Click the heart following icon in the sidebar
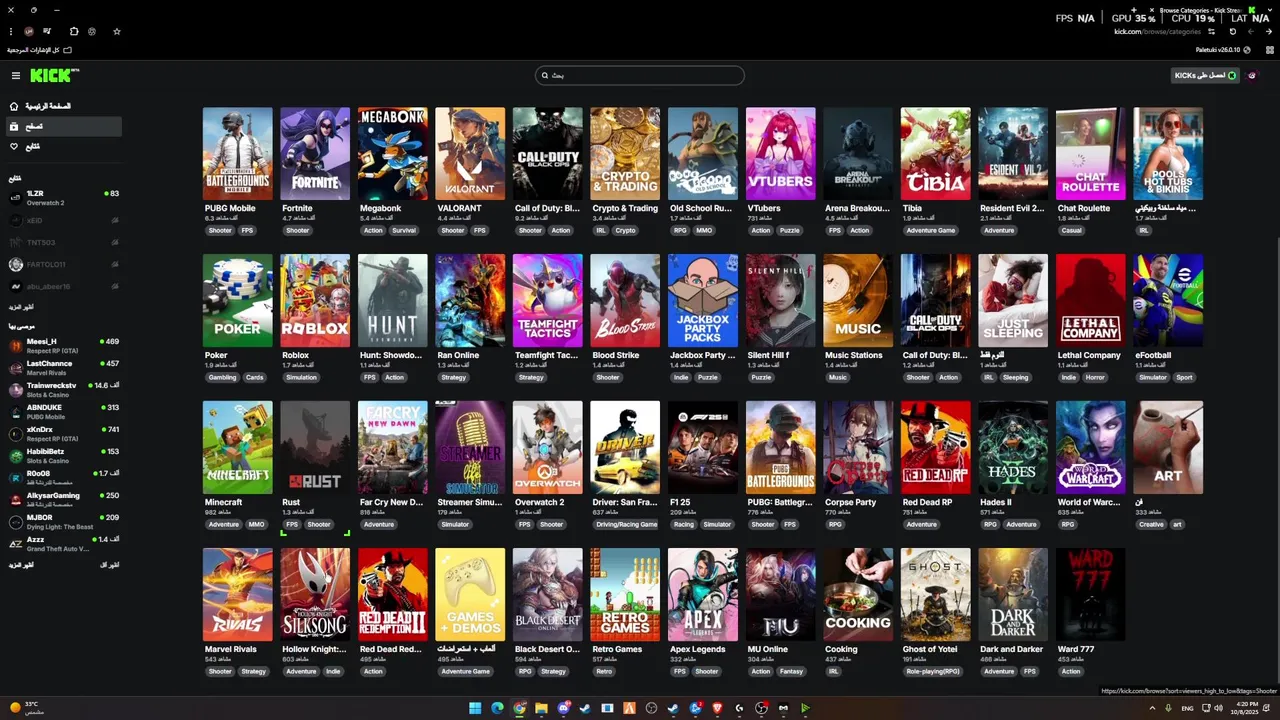The width and height of the screenshot is (1280, 720). click(x=14, y=146)
